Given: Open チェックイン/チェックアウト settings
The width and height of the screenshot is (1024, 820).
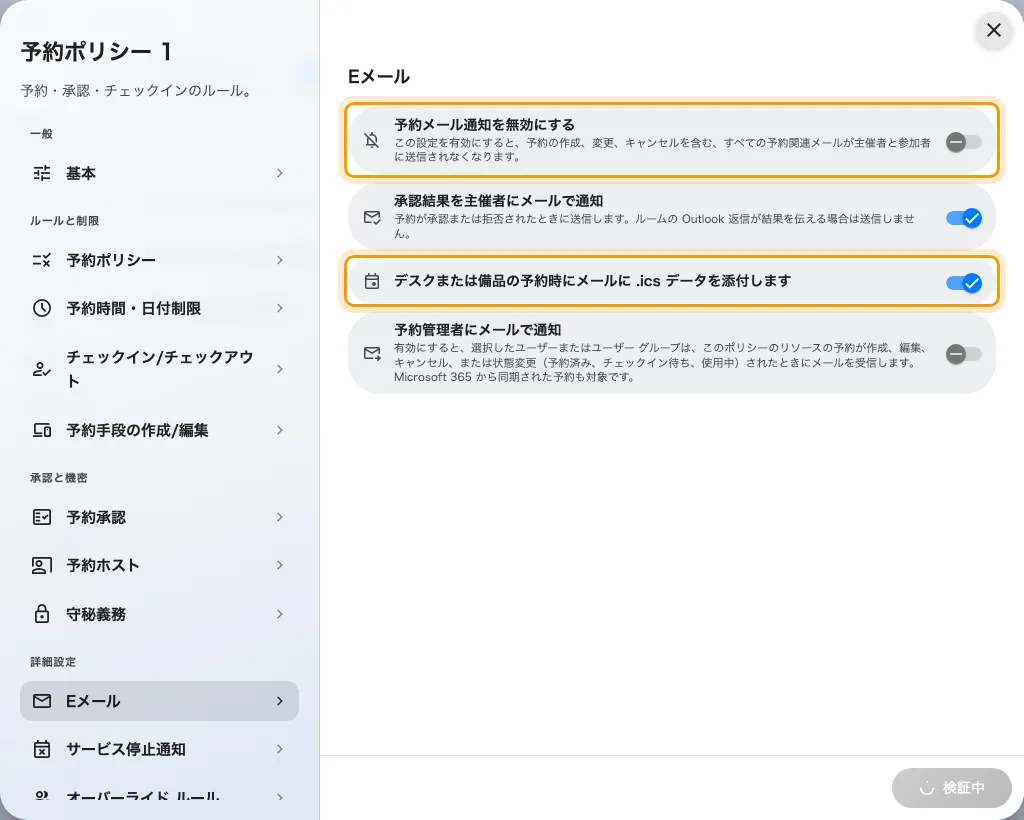Looking at the screenshot, I should coord(159,370).
